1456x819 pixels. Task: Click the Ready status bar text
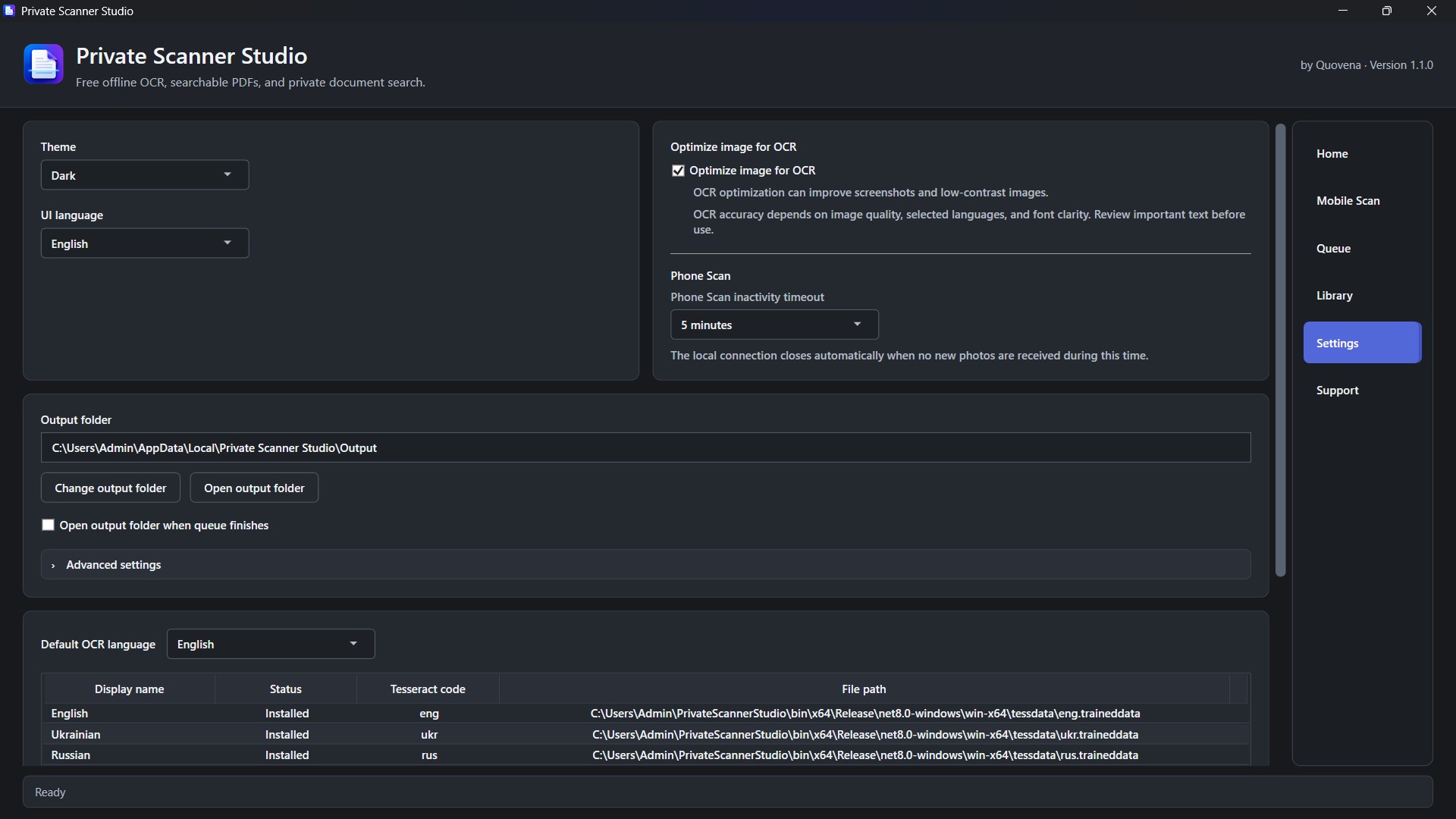click(x=50, y=792)
